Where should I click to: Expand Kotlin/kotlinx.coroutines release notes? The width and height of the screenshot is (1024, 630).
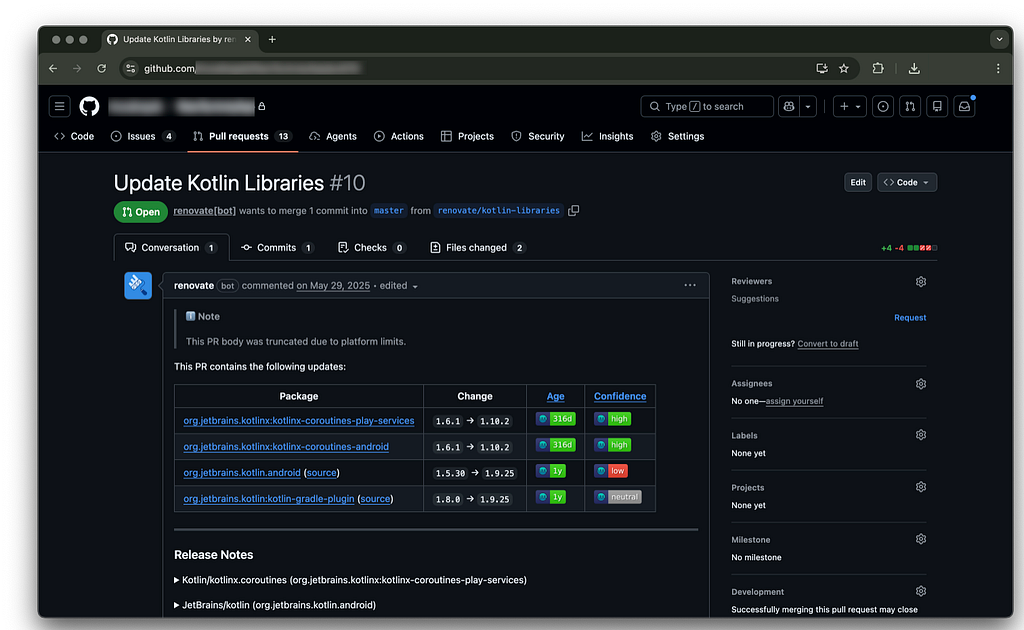(x=350, y=580)
